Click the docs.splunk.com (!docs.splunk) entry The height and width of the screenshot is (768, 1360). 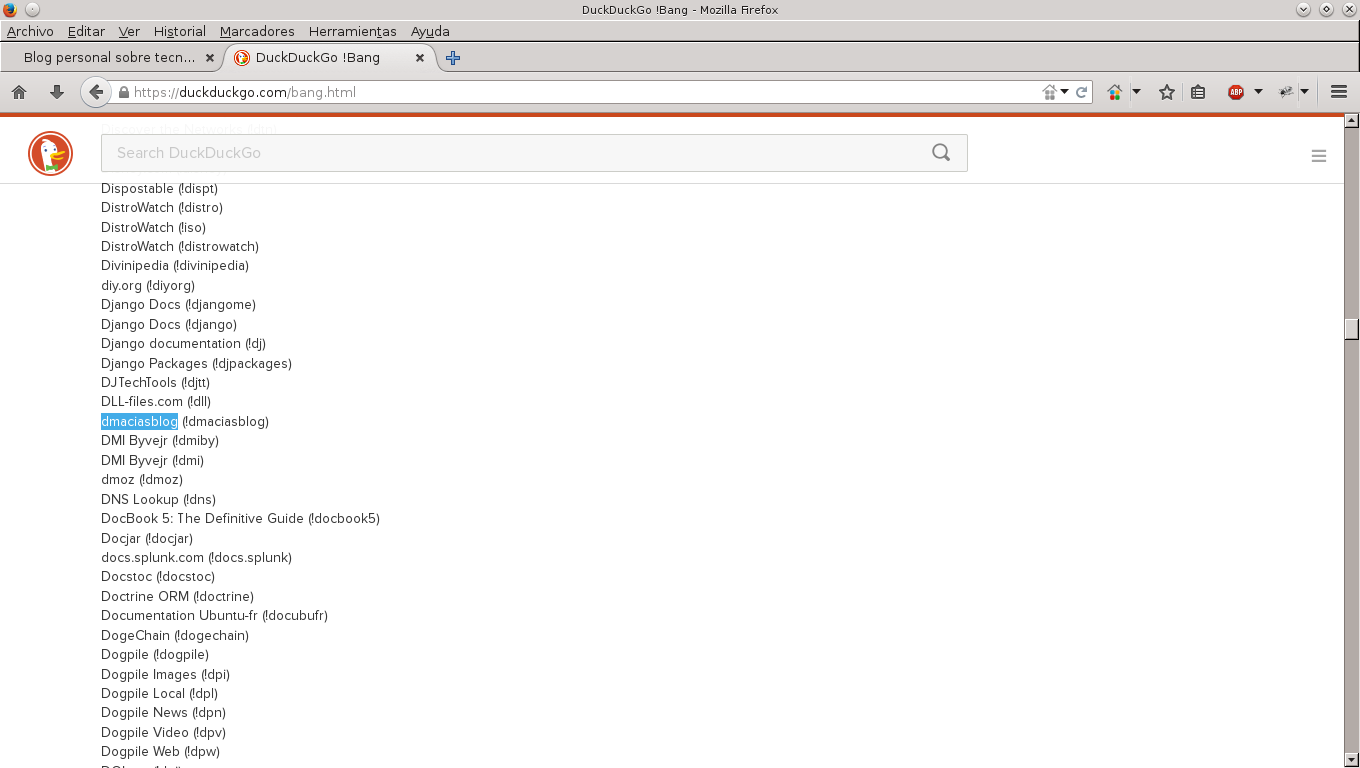point(196,557)
